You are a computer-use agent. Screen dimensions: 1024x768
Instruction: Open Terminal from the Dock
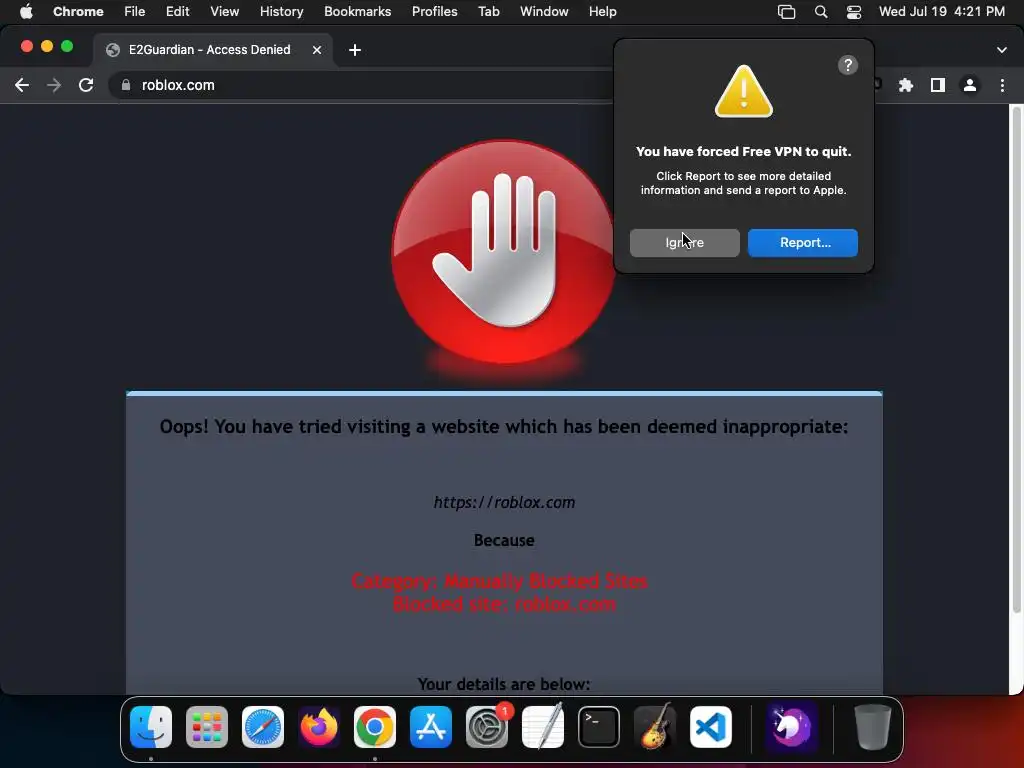(x=599, y=727)
